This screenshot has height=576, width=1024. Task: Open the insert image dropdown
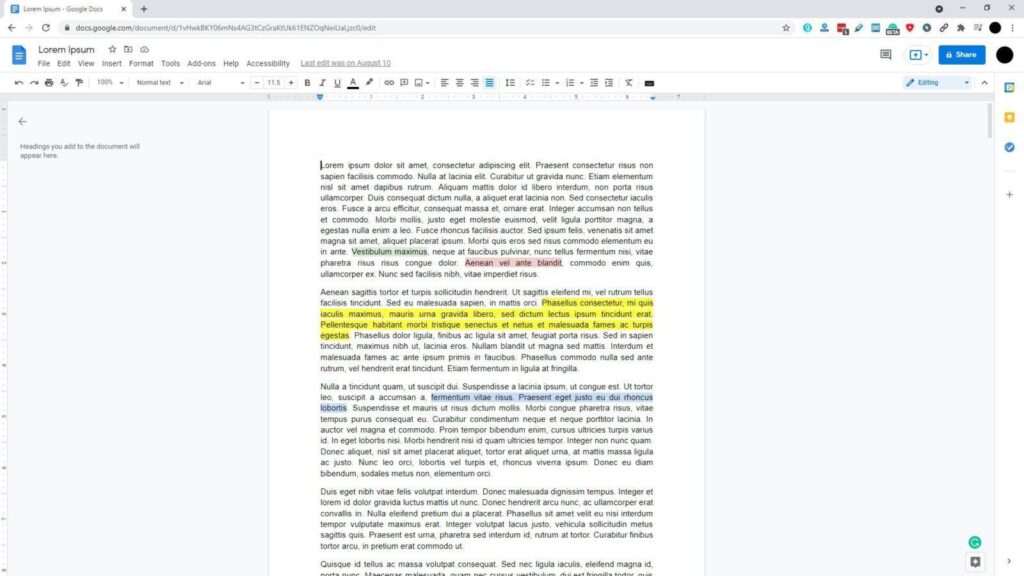pos(422,83)
